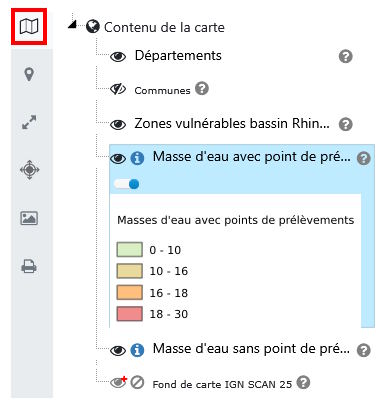This screenshot has width=383, height=402.
Task: Open the image export tool icon
Action: pyautogui.click(x=29, y=218)
